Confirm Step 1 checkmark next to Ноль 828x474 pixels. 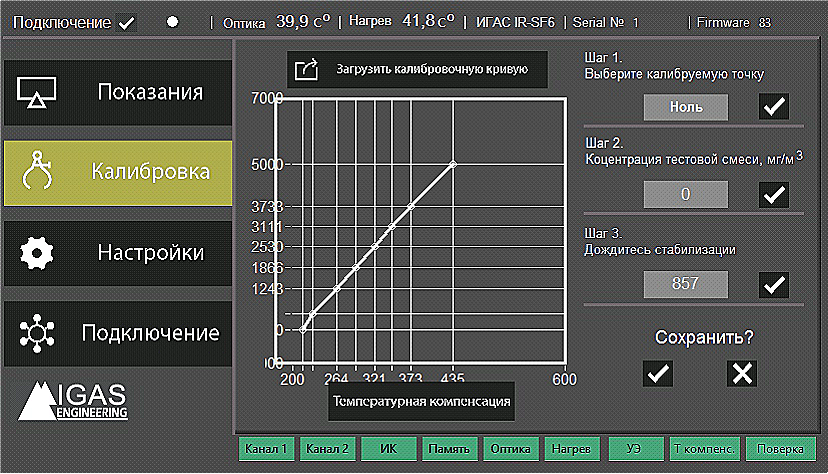pos(774,107)
